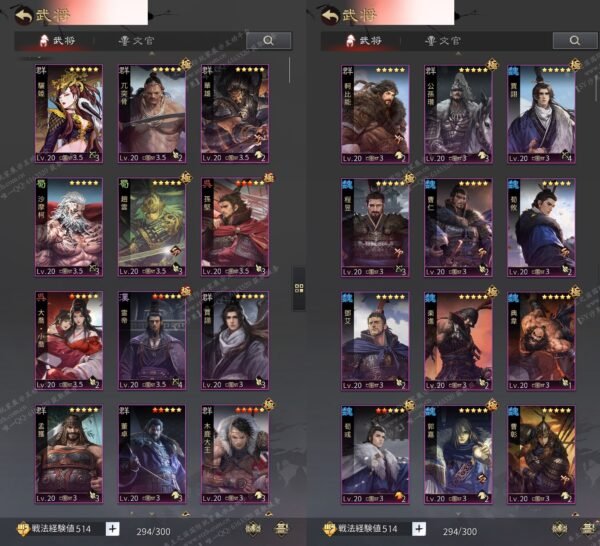
Task: Click the left panel's vertical scrollbar
Action: click(291, 70)
